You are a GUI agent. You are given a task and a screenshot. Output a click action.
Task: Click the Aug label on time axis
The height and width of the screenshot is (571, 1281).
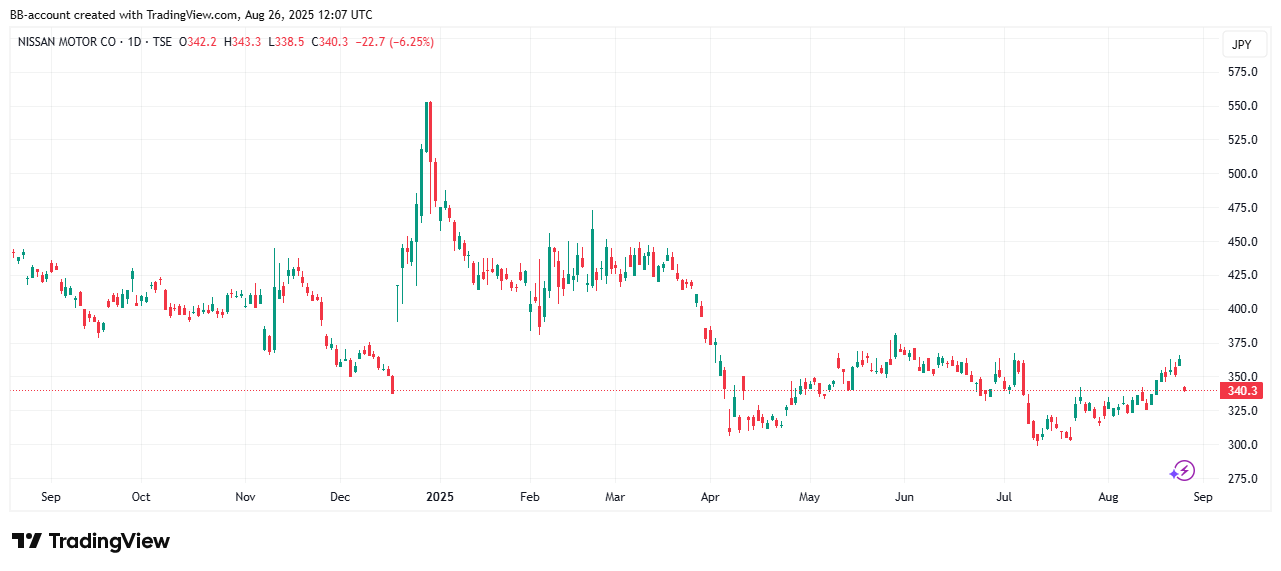(1108, 497)
